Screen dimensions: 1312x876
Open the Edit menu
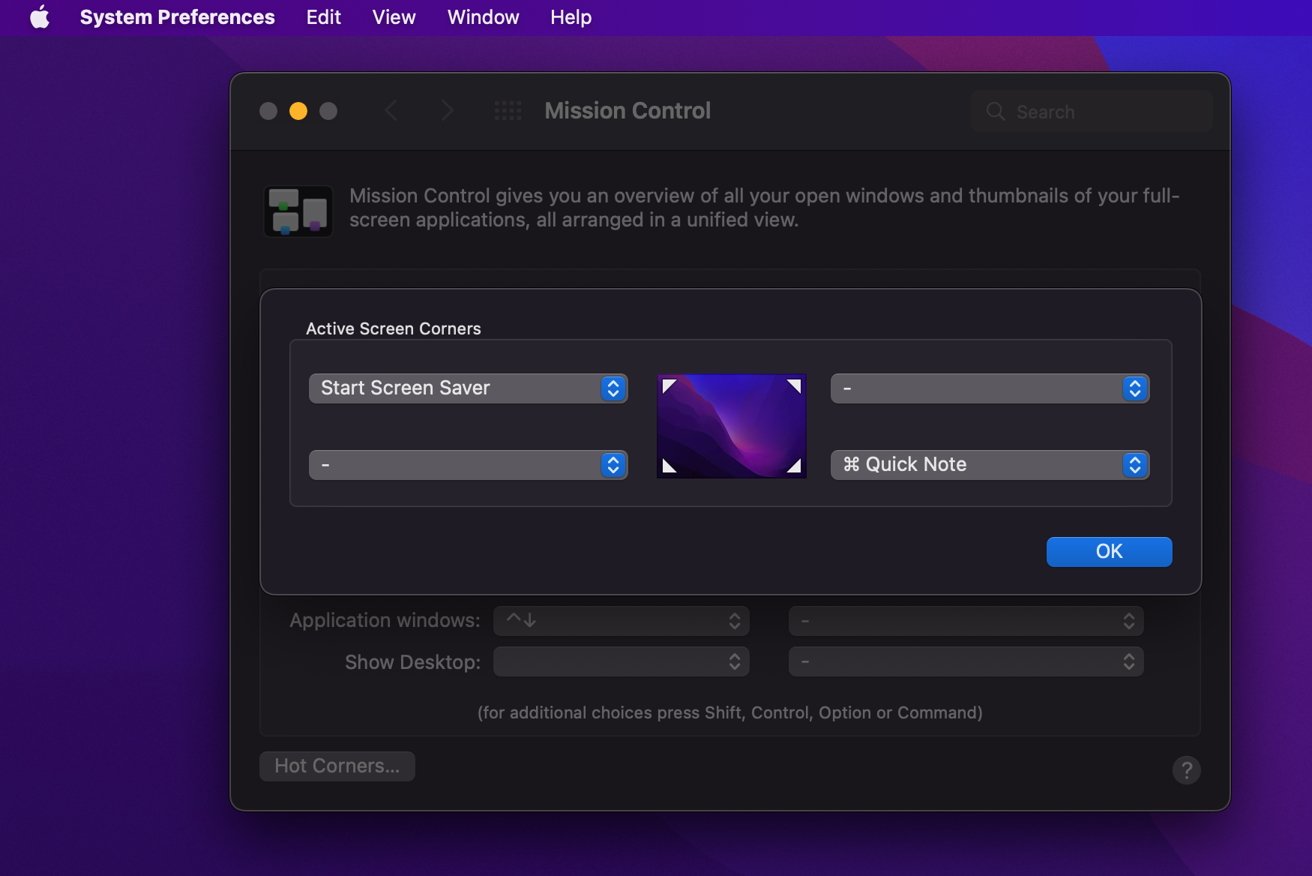[323, 17]
